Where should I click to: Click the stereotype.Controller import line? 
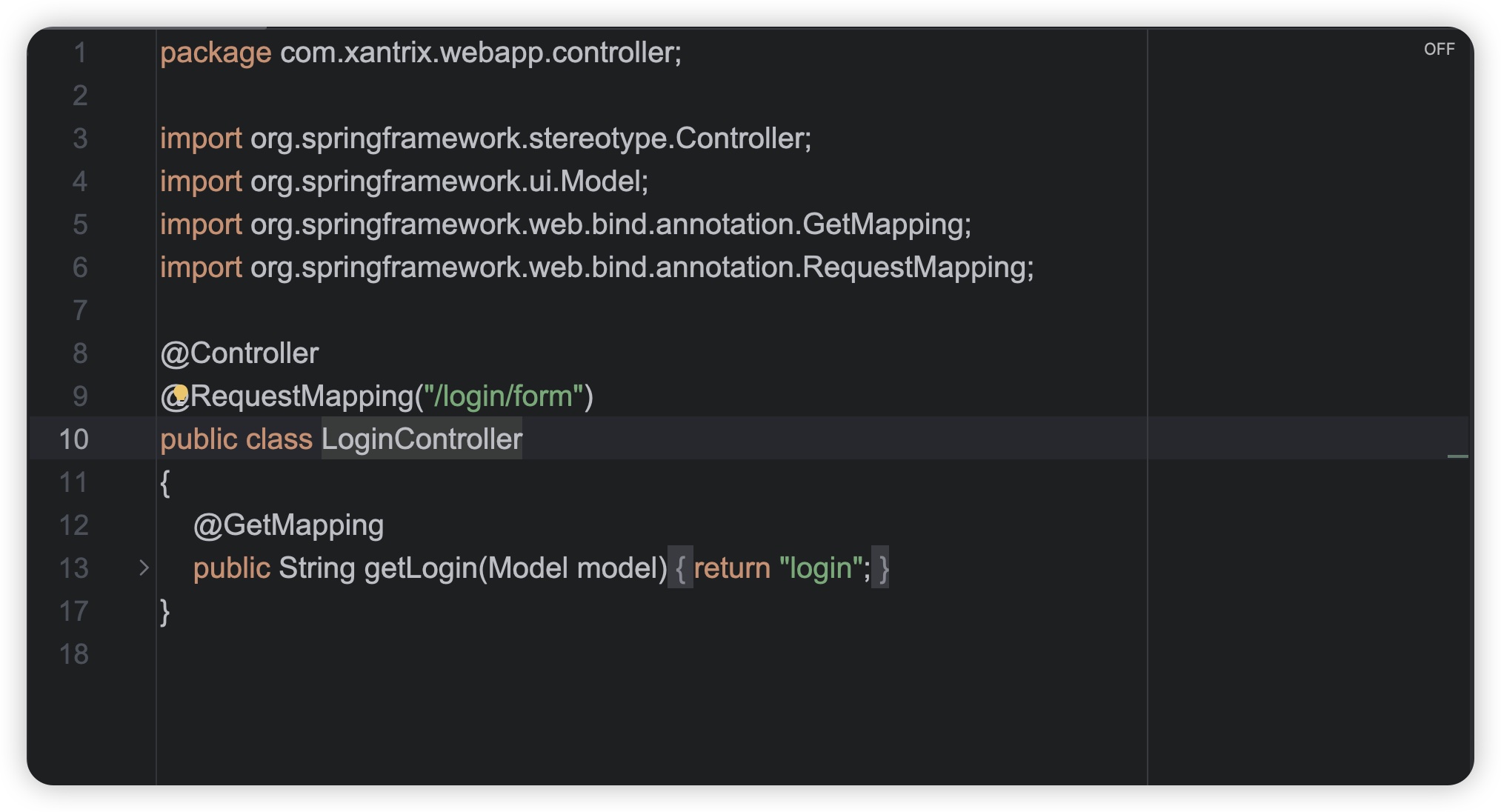[486, 139]
